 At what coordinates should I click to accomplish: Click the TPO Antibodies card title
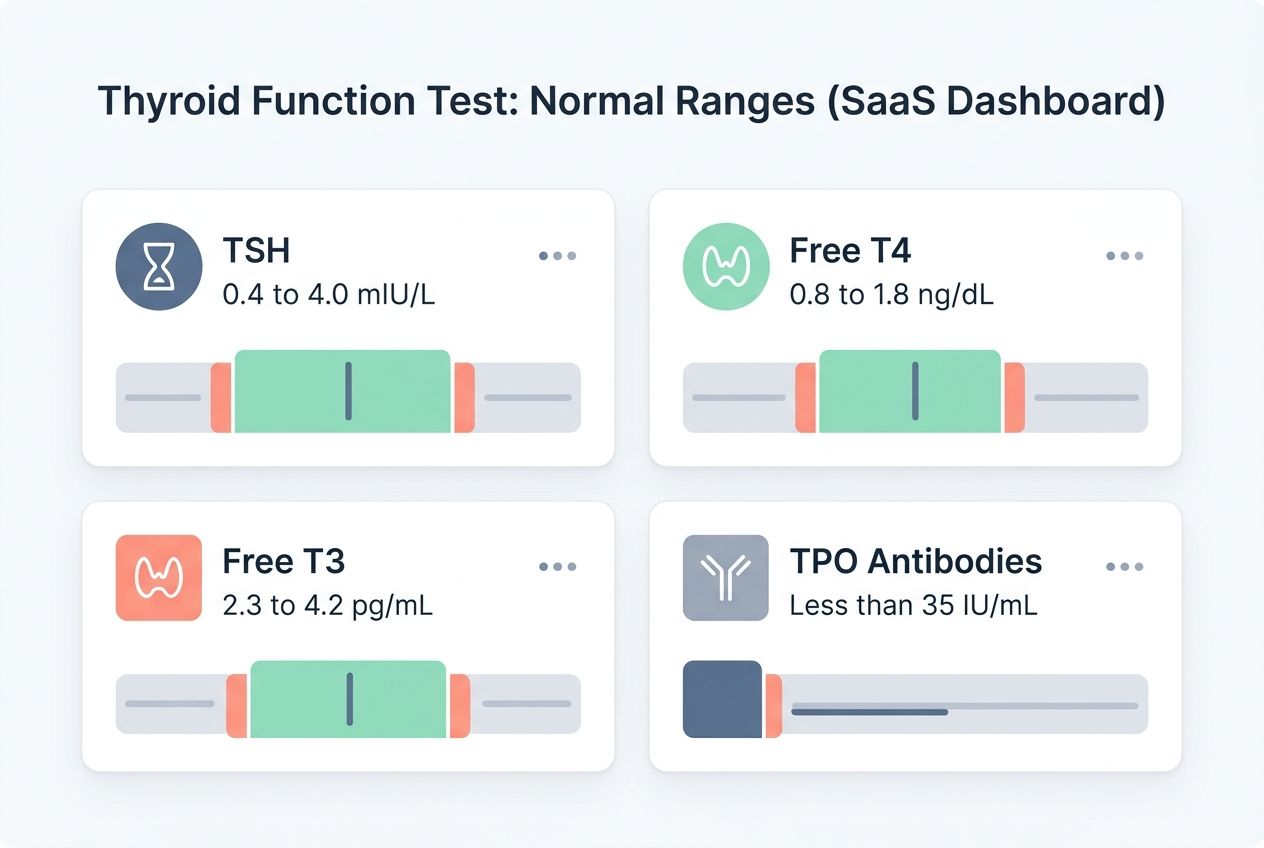[915, 561]
